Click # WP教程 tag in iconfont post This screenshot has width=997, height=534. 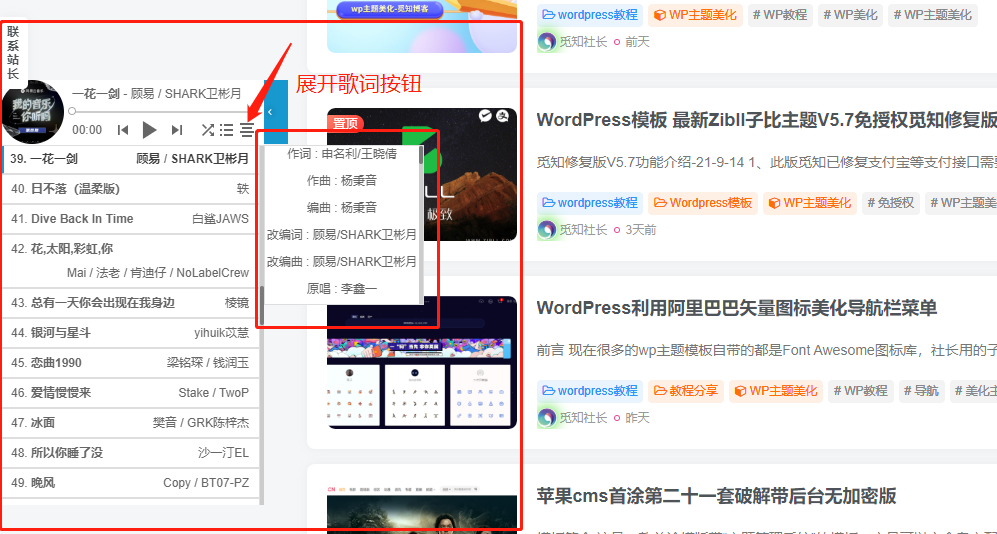point(861,390)
